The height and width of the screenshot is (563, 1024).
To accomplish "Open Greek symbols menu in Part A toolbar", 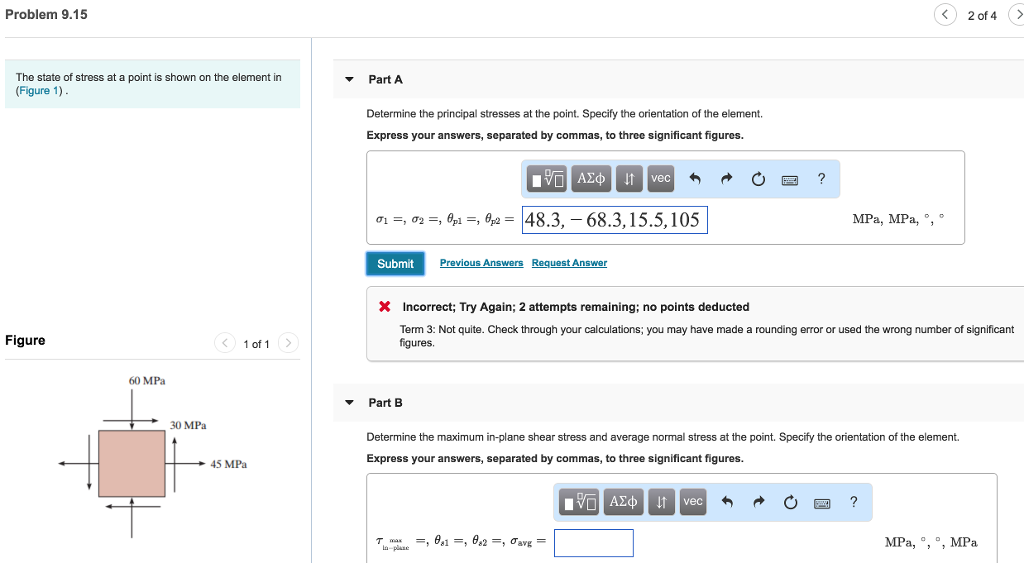I will [x=591, y=178].
